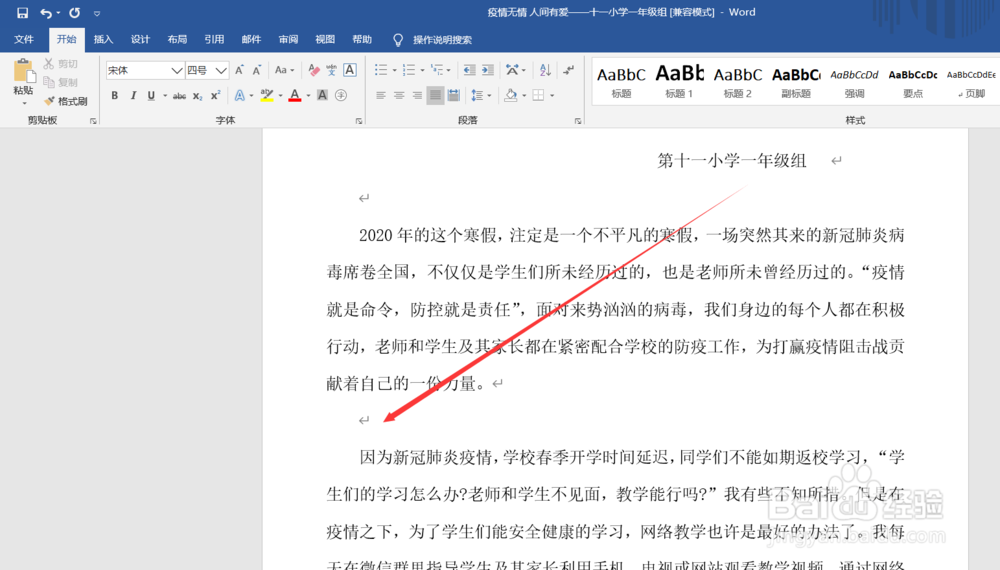The height and width of the screenshot is (570, 1000).
Task: Increase font size with grow font icon
Action: click(239, 70)
